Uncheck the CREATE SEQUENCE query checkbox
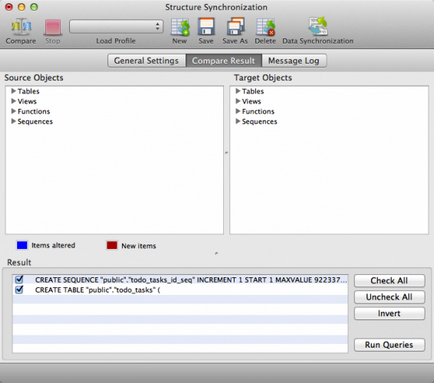The image size is (434, 383). click(19, 279)
